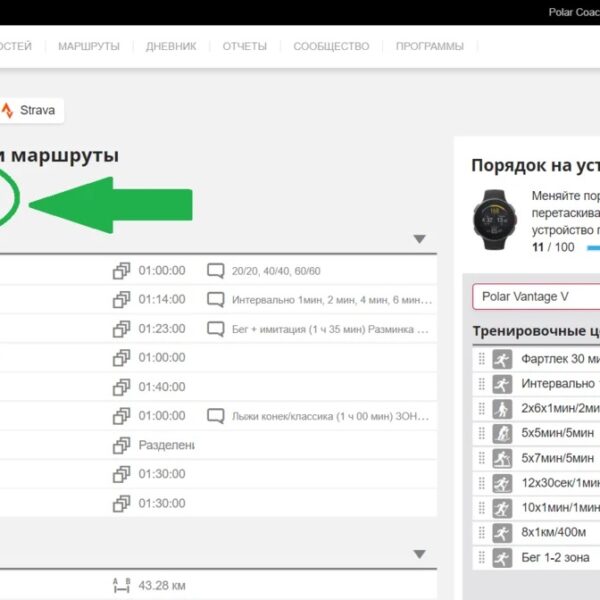Collapse the lower routes section with the triangle arrow
Viewport: 600px width, 600px height.
tap(420, 554)
